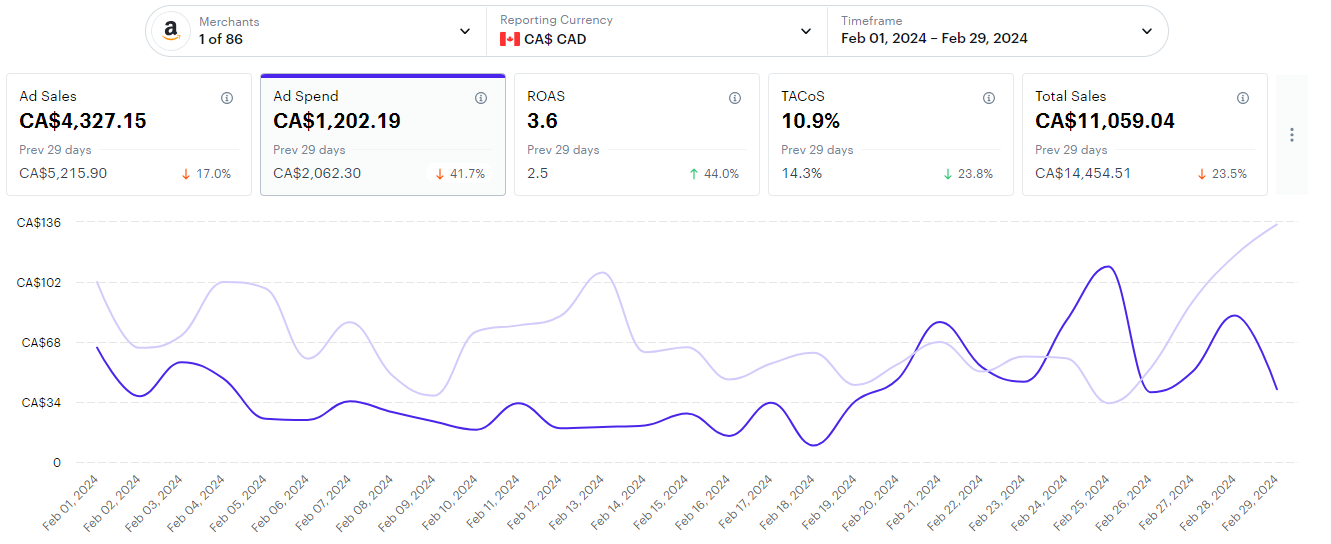Image resolution: width=1331 pixels, height=544 pixels.
Task: Click the Amazon logo icon in Merchants
Action: point(171,31)
